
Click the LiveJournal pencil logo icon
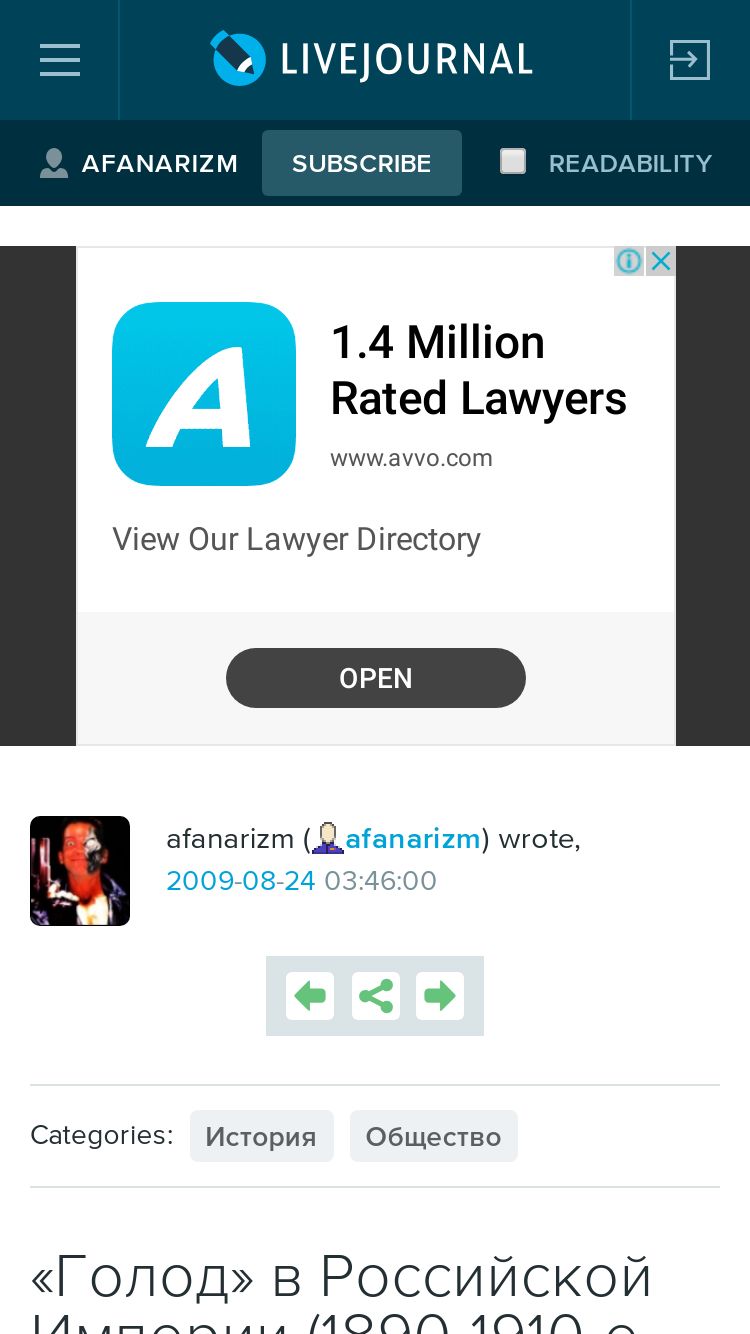point(238,59)
